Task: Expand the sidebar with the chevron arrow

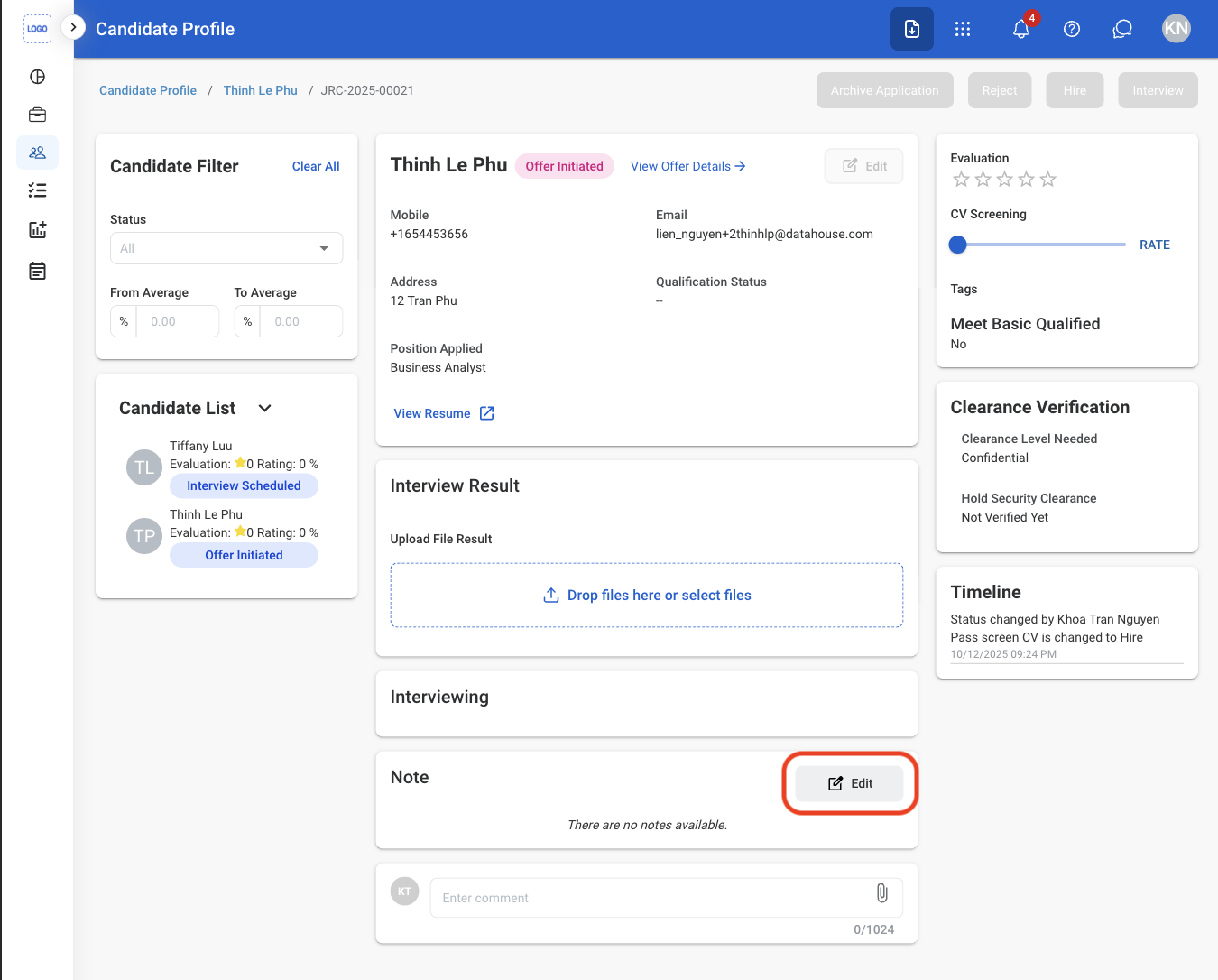Action: click(73, 27)
